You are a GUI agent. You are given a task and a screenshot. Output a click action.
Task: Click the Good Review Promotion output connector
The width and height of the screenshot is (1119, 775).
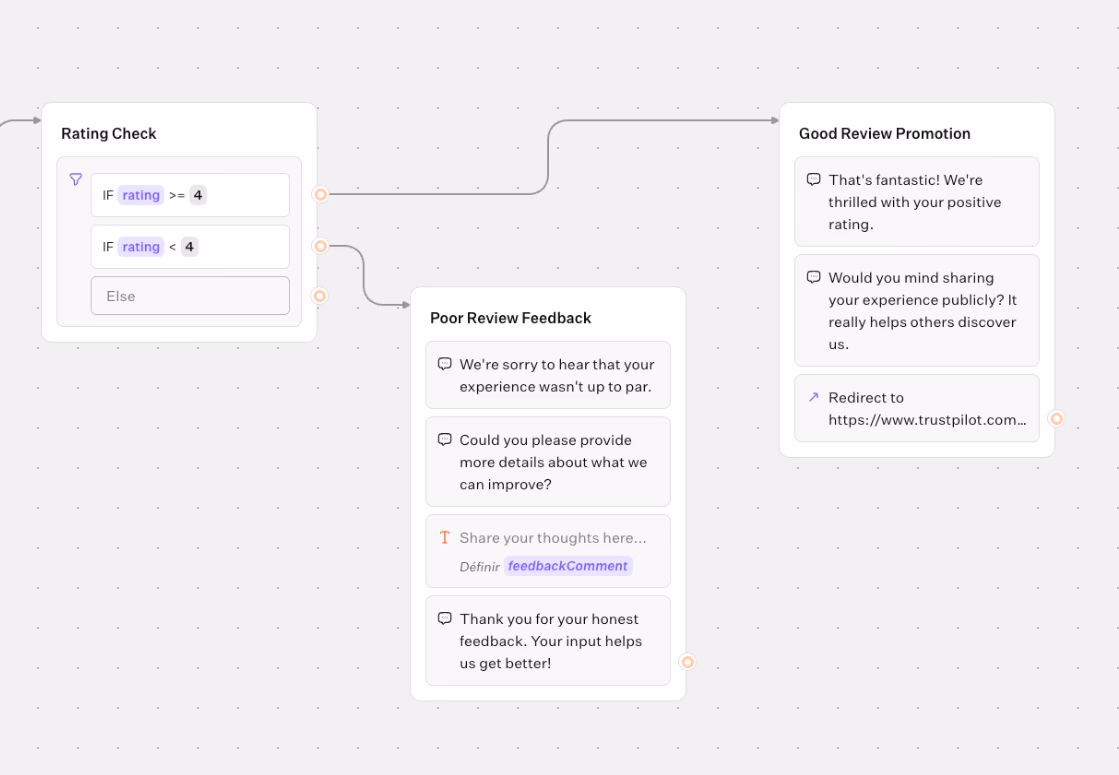pos(1056,419)
